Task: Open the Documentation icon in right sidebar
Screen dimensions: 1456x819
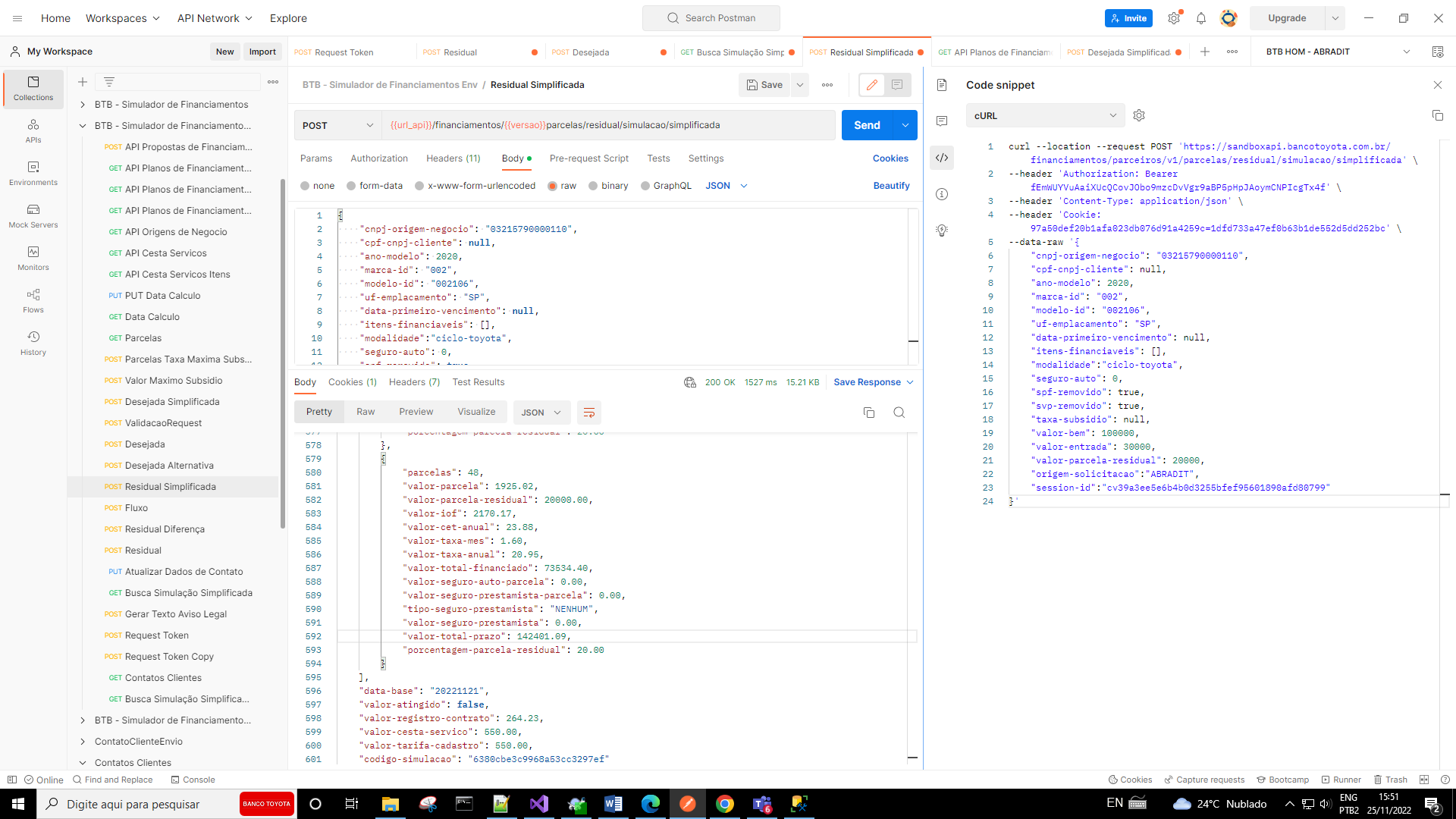Action: coord(942,85)
